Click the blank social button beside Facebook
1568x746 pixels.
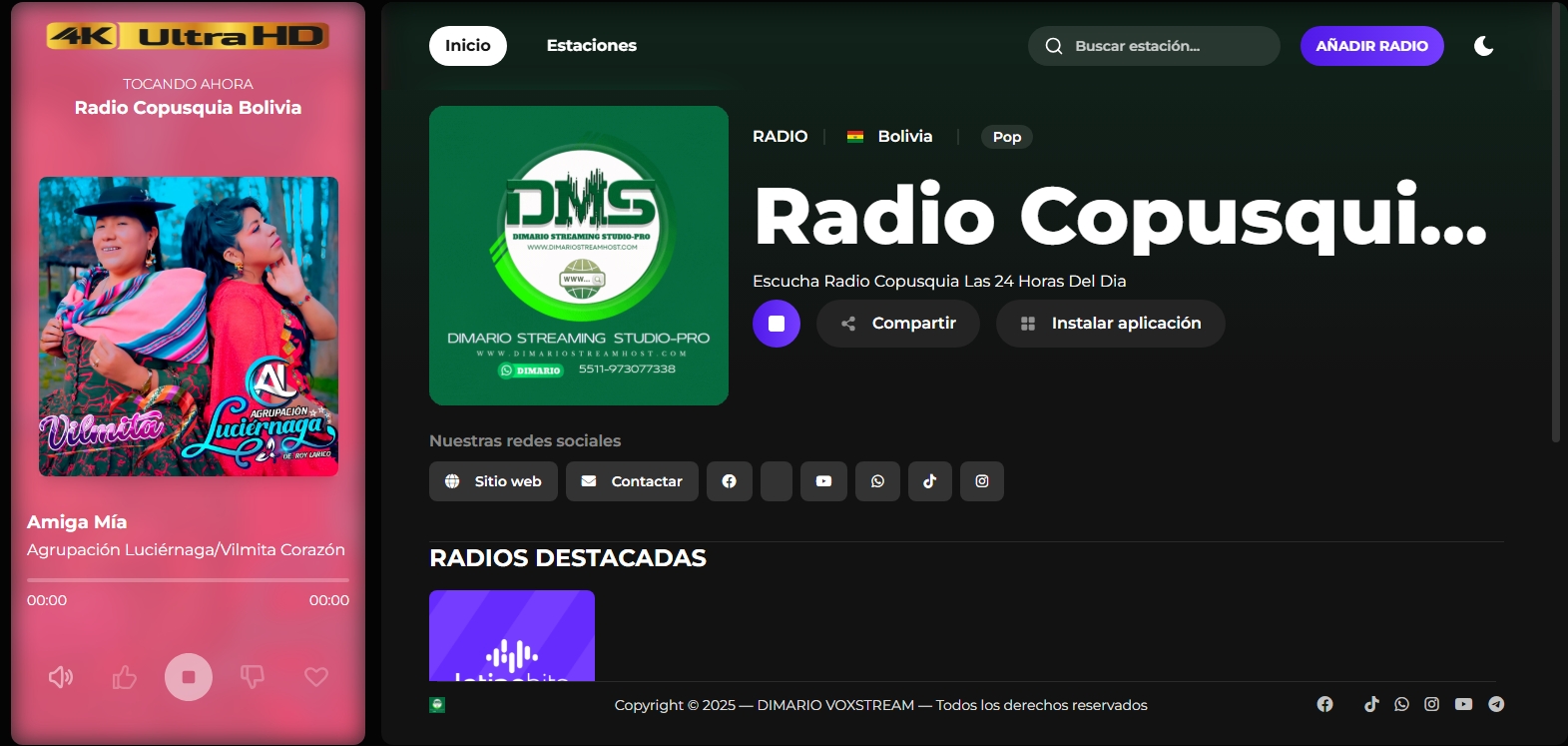pos(777,481)
